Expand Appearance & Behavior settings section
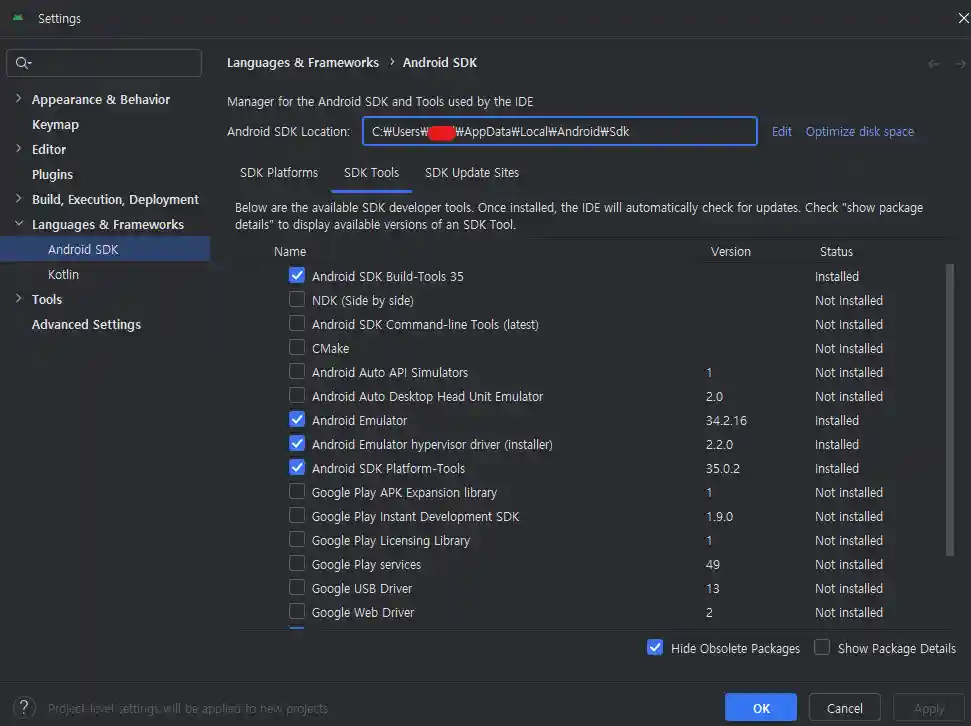 click(x=19, y=99)
